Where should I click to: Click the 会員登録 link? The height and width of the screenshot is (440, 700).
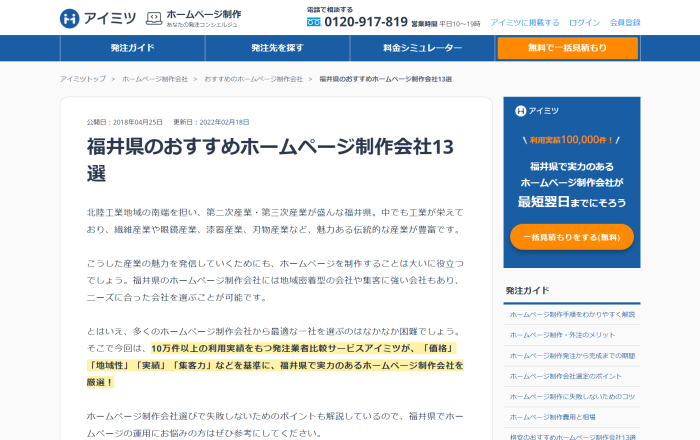click(624, 22)
